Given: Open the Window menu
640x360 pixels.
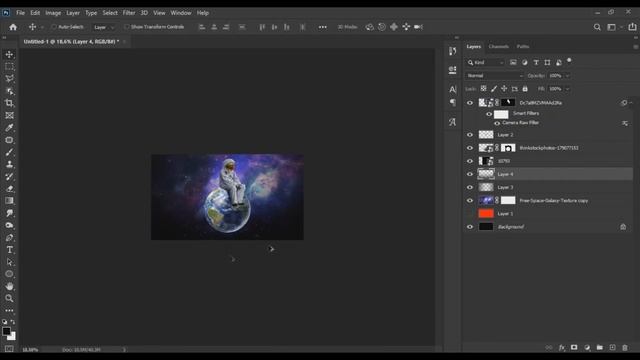Looking at the screenshot, I should (x=181, y=13).
